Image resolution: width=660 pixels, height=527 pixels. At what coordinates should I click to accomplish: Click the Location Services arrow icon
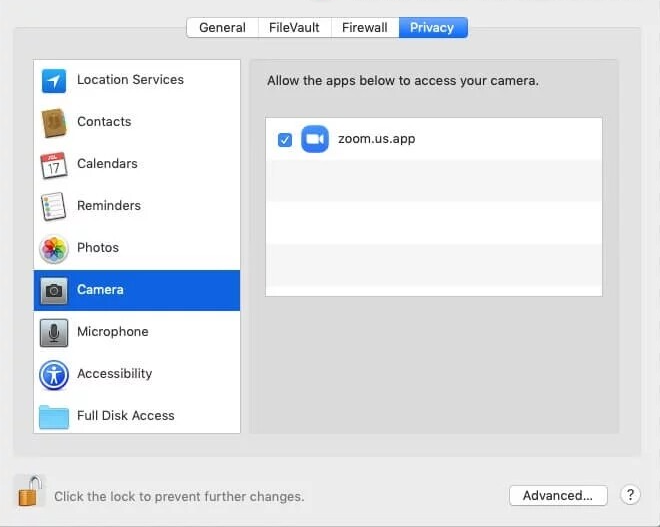click(x=54, y=80)
